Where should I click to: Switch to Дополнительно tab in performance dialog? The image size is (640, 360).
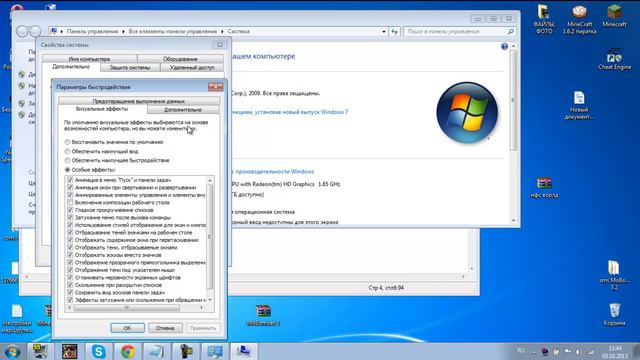tap(183, 110)
